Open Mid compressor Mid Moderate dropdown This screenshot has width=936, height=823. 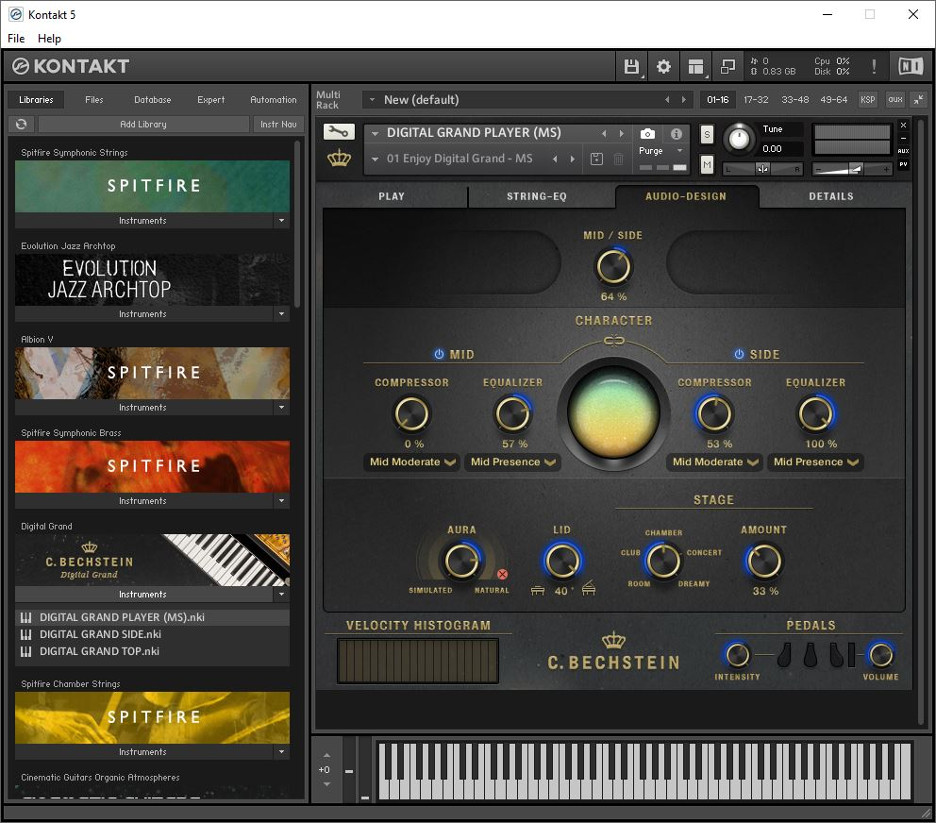tap(412, 462)
